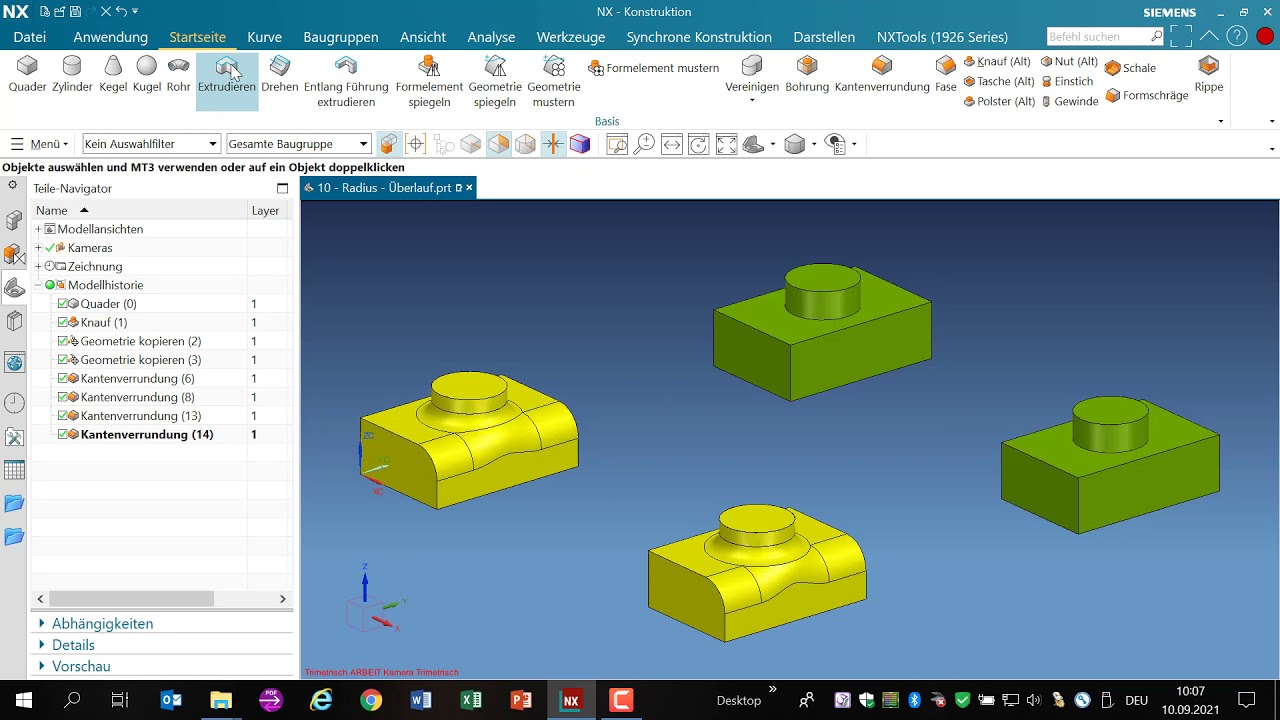Image resolution: width=1280 pixels, height=720 pixels.
Task: Switch to the Kurve tab
Action: tap(265, 37)
